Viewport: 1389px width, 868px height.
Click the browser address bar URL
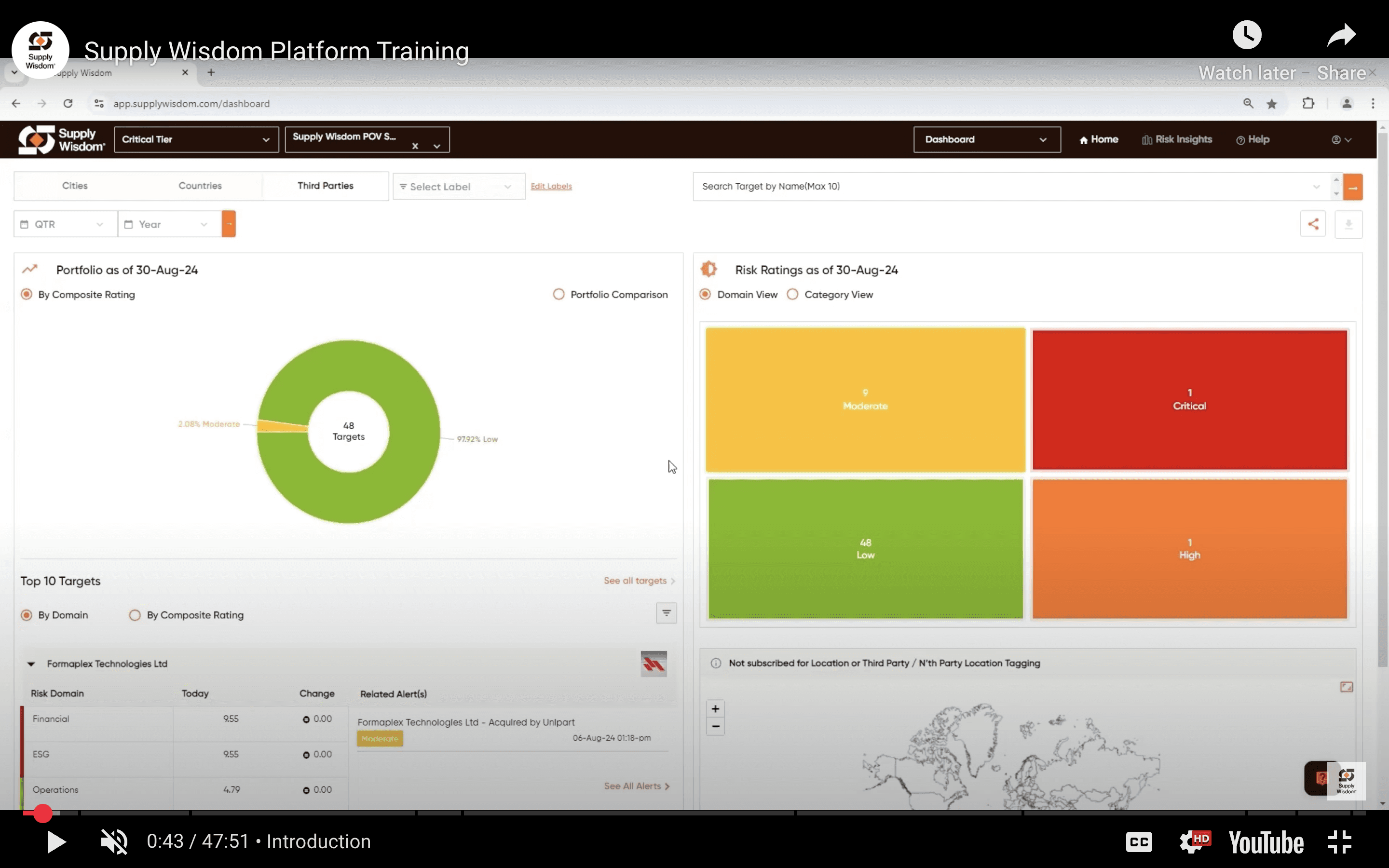pos(191,103)
